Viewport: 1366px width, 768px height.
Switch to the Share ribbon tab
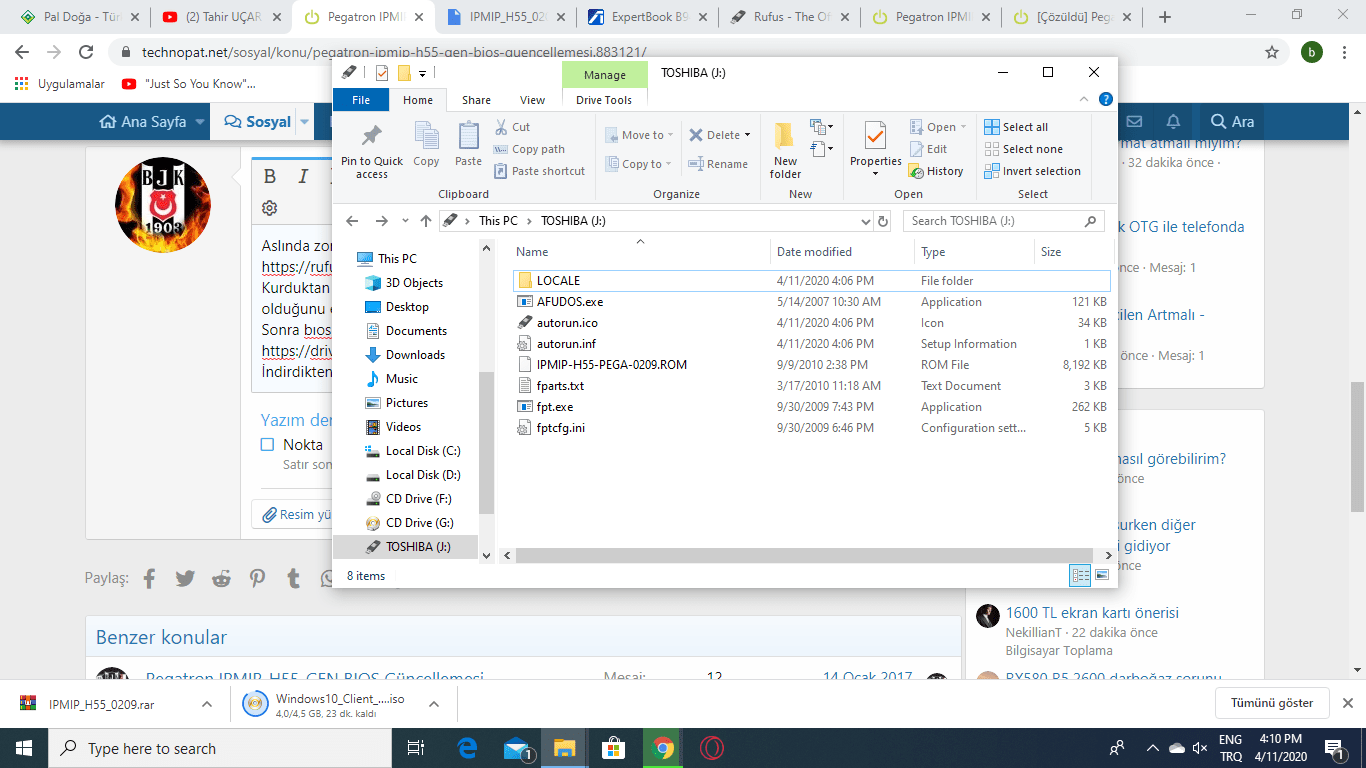pyautogui.click(x=476, y=100)
